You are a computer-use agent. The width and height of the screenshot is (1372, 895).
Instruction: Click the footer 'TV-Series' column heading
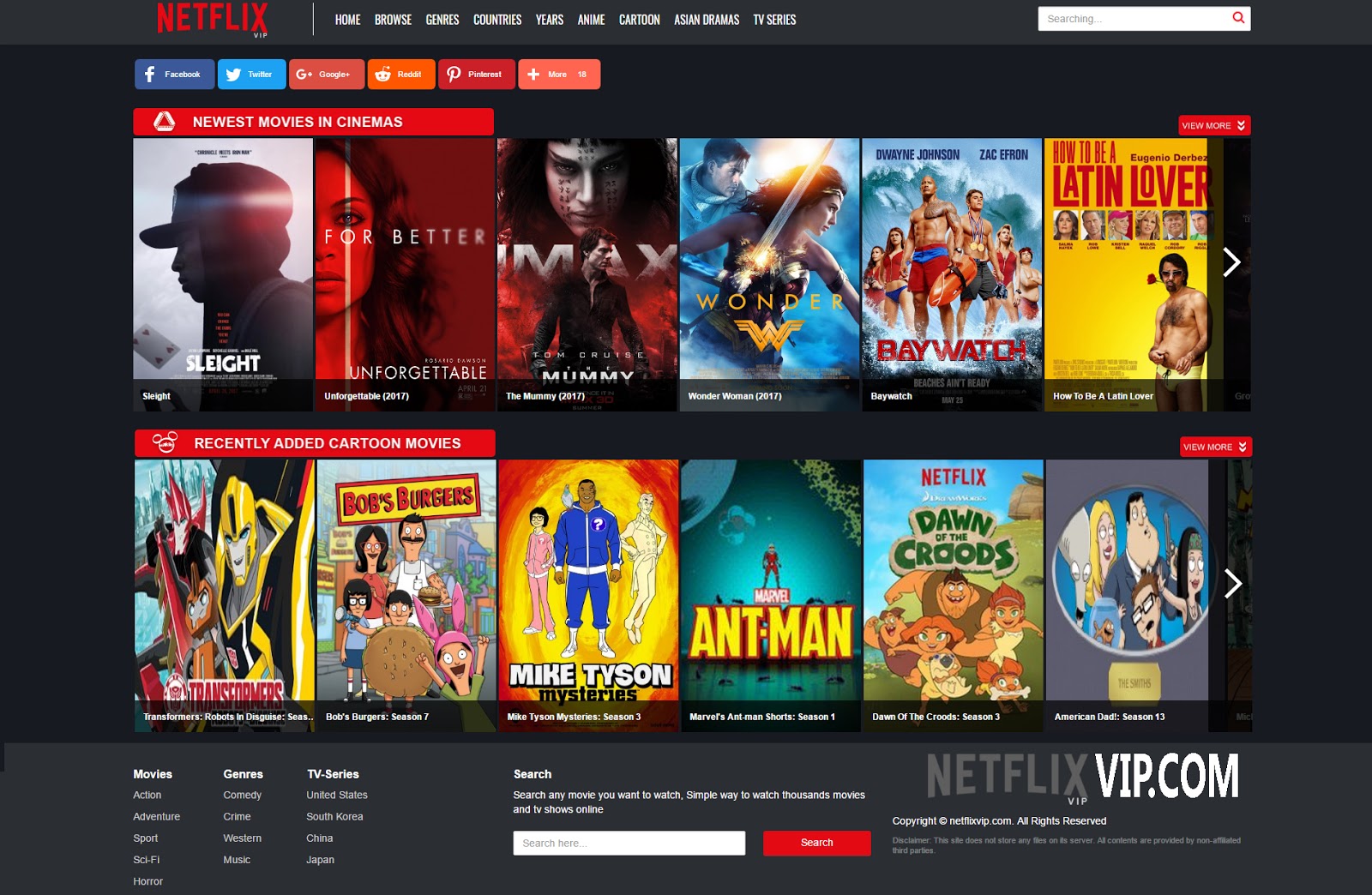[333, 774]
